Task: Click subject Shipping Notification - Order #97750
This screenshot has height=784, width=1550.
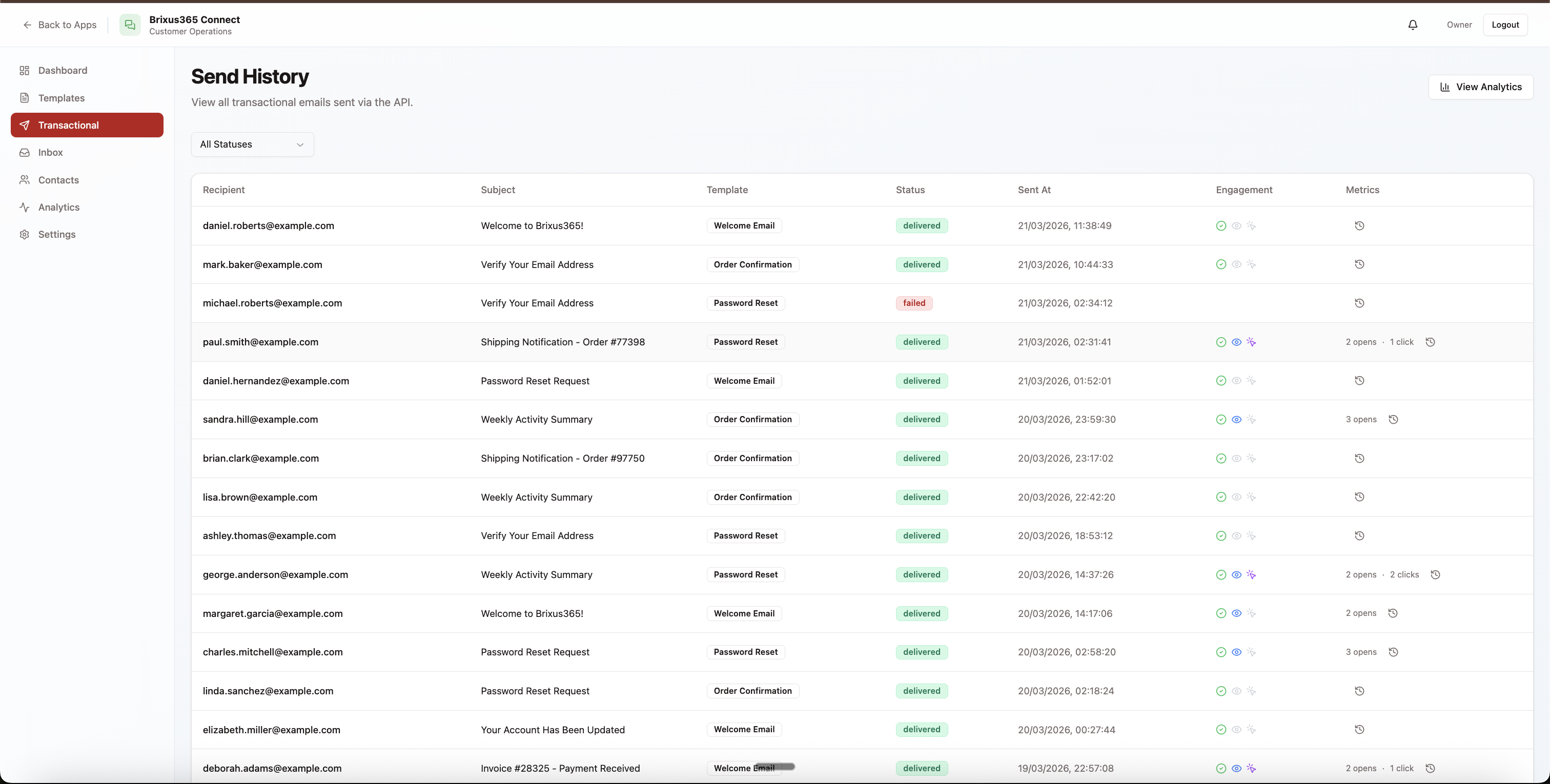Action: point(563,459)
